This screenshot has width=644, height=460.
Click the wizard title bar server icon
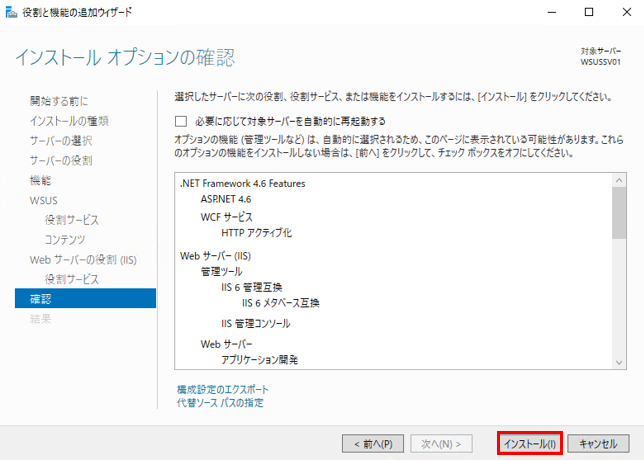coord(11,12)
